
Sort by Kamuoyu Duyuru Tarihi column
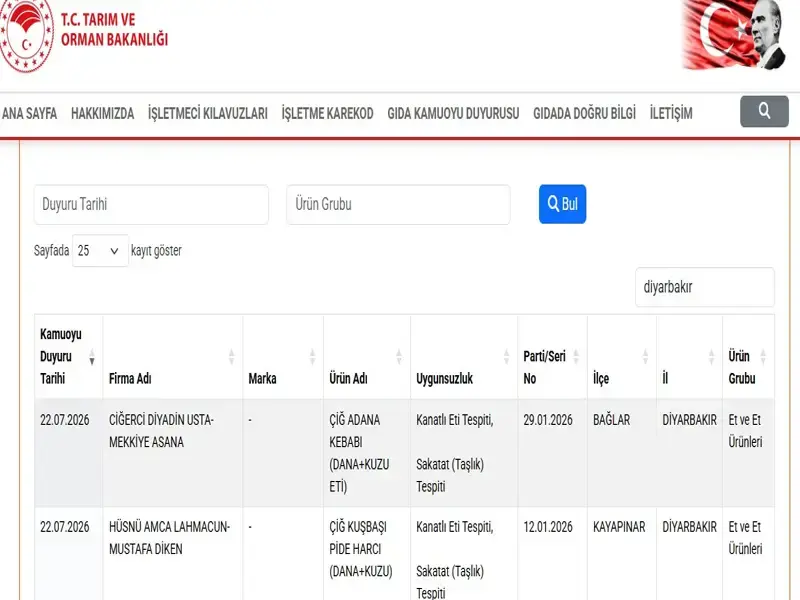(68, 357)
